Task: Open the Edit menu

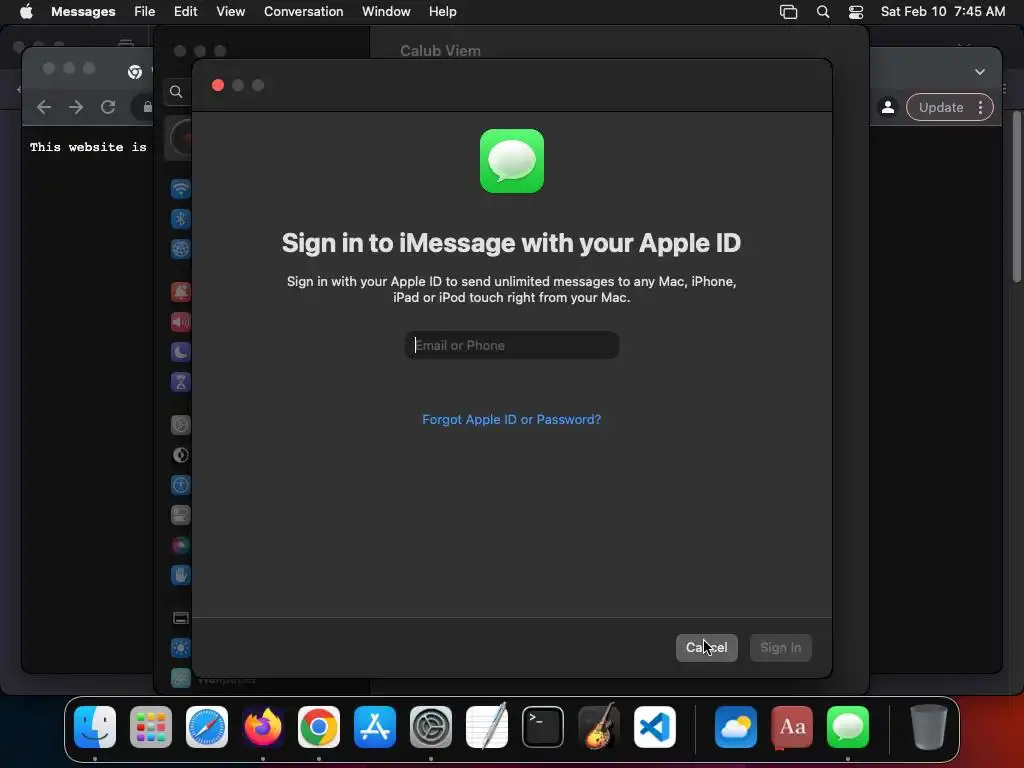Action: tap(185, 11)
